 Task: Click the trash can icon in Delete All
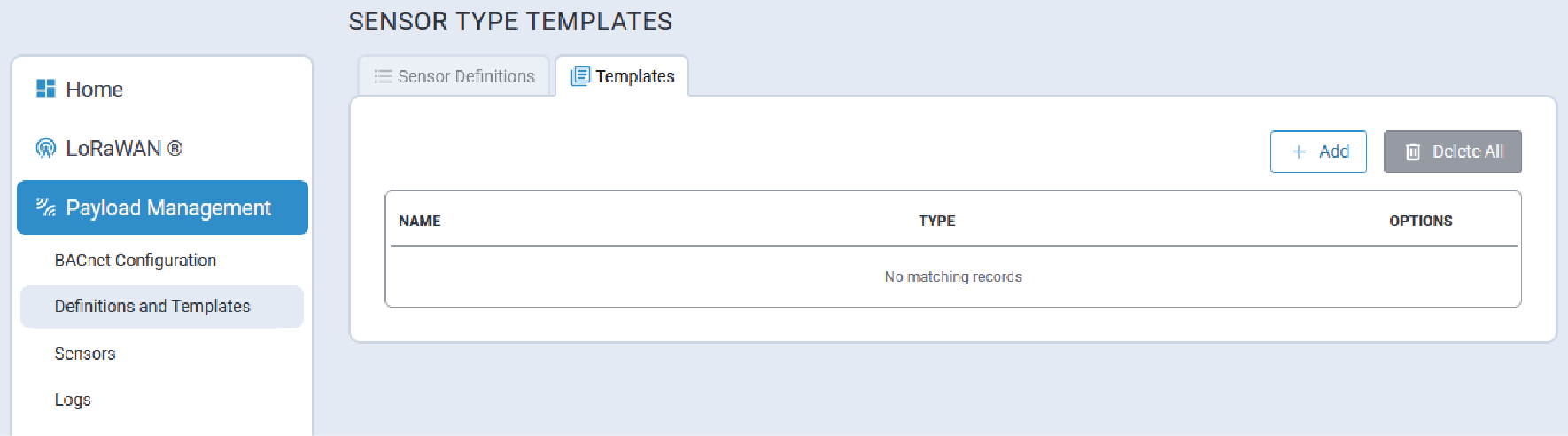(1413, 152)
